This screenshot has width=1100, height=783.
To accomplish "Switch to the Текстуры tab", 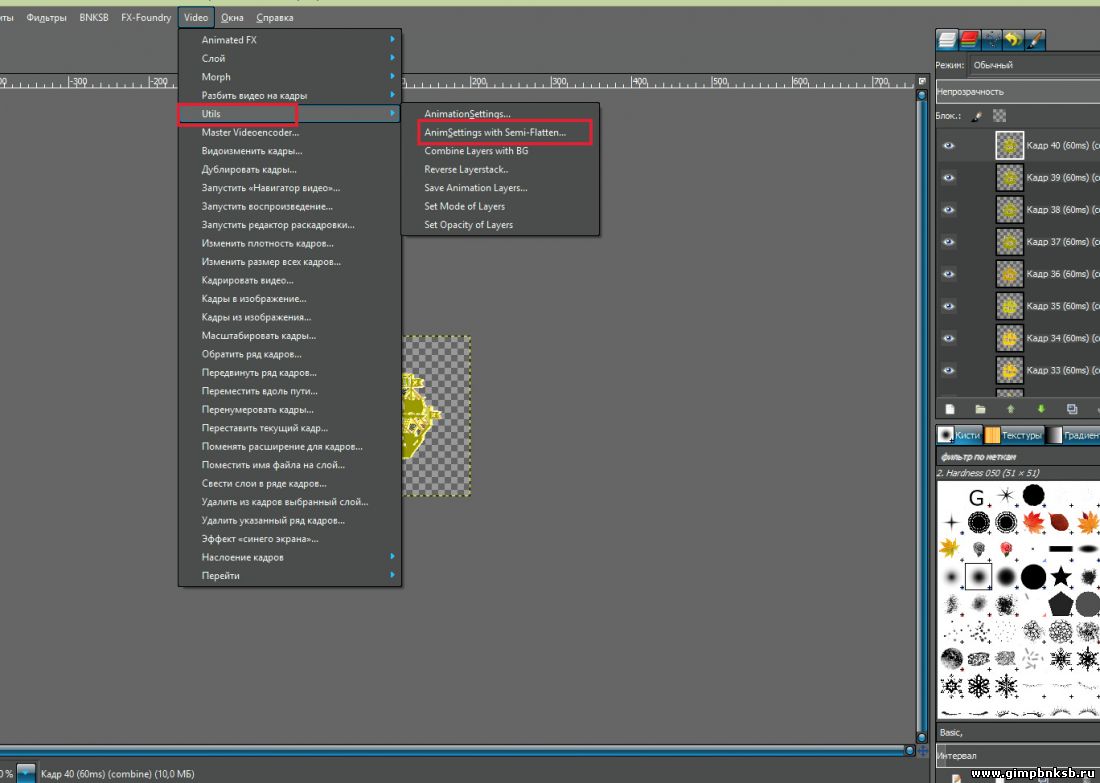I will (1013, 435).
